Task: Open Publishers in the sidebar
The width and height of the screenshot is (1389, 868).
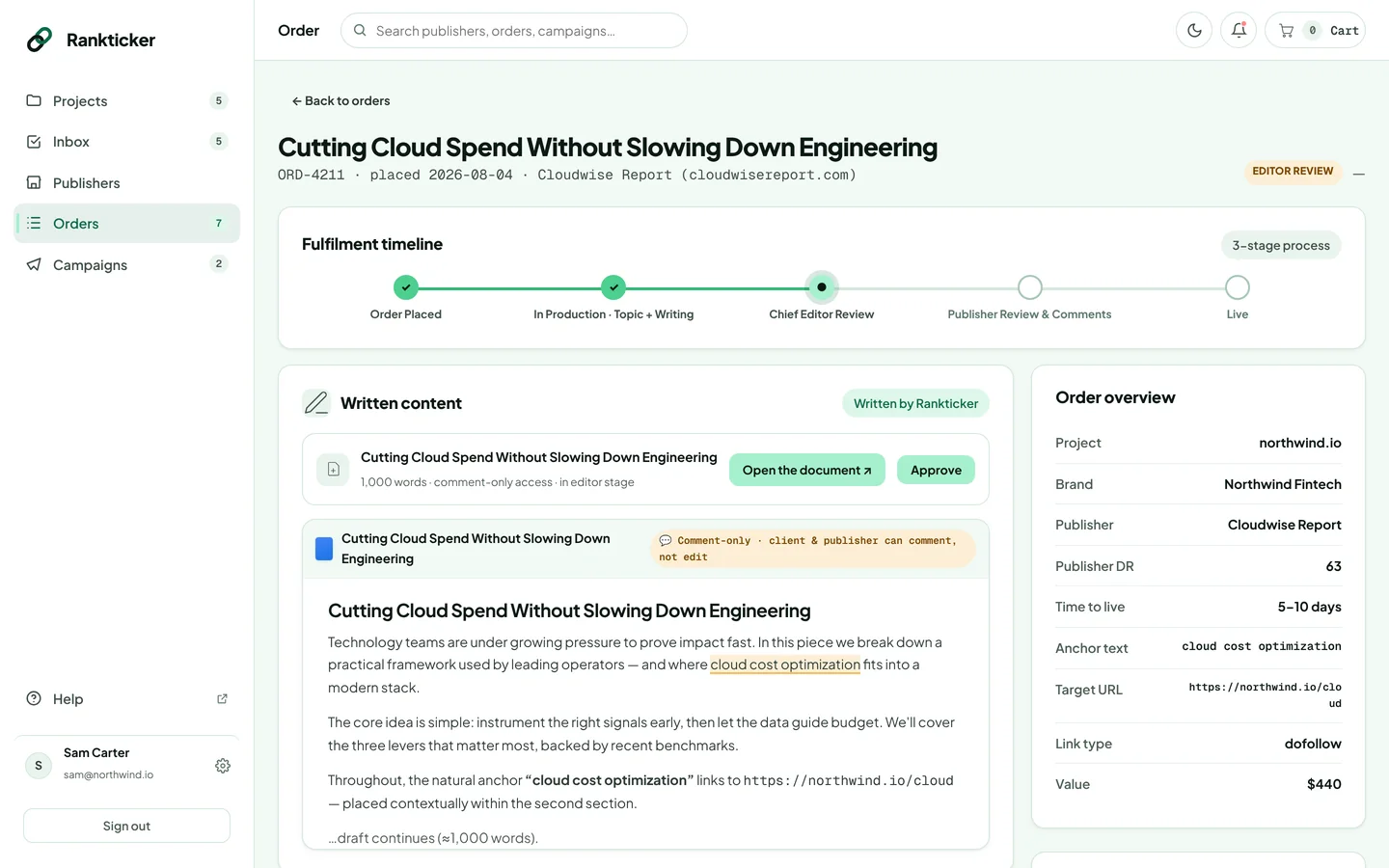Action: point(126,183)
